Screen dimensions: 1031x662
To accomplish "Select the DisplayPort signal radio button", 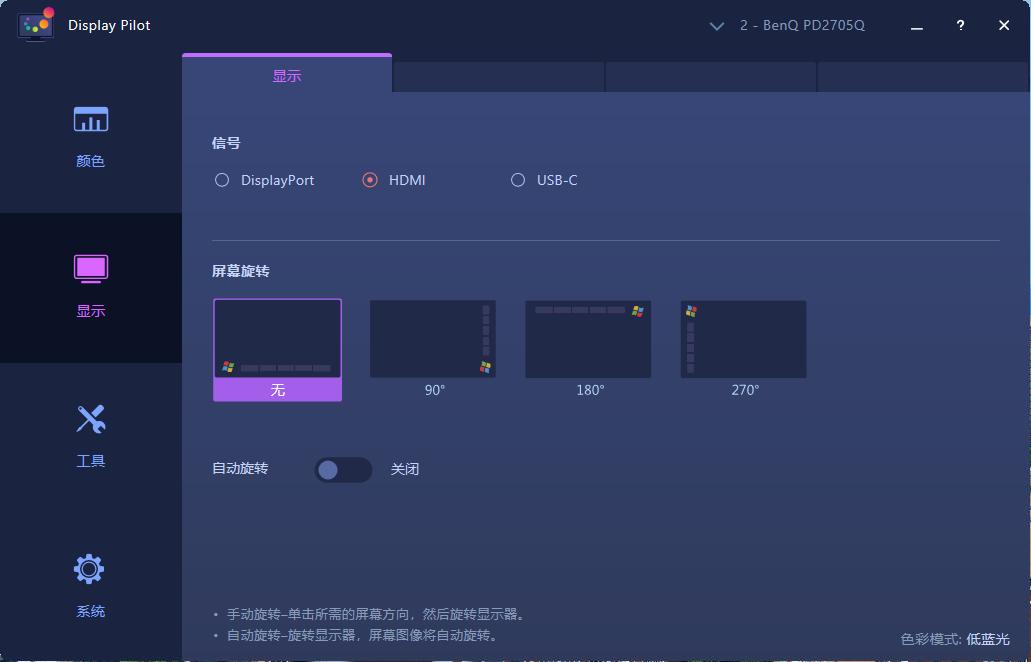I will tap(221, 180).
